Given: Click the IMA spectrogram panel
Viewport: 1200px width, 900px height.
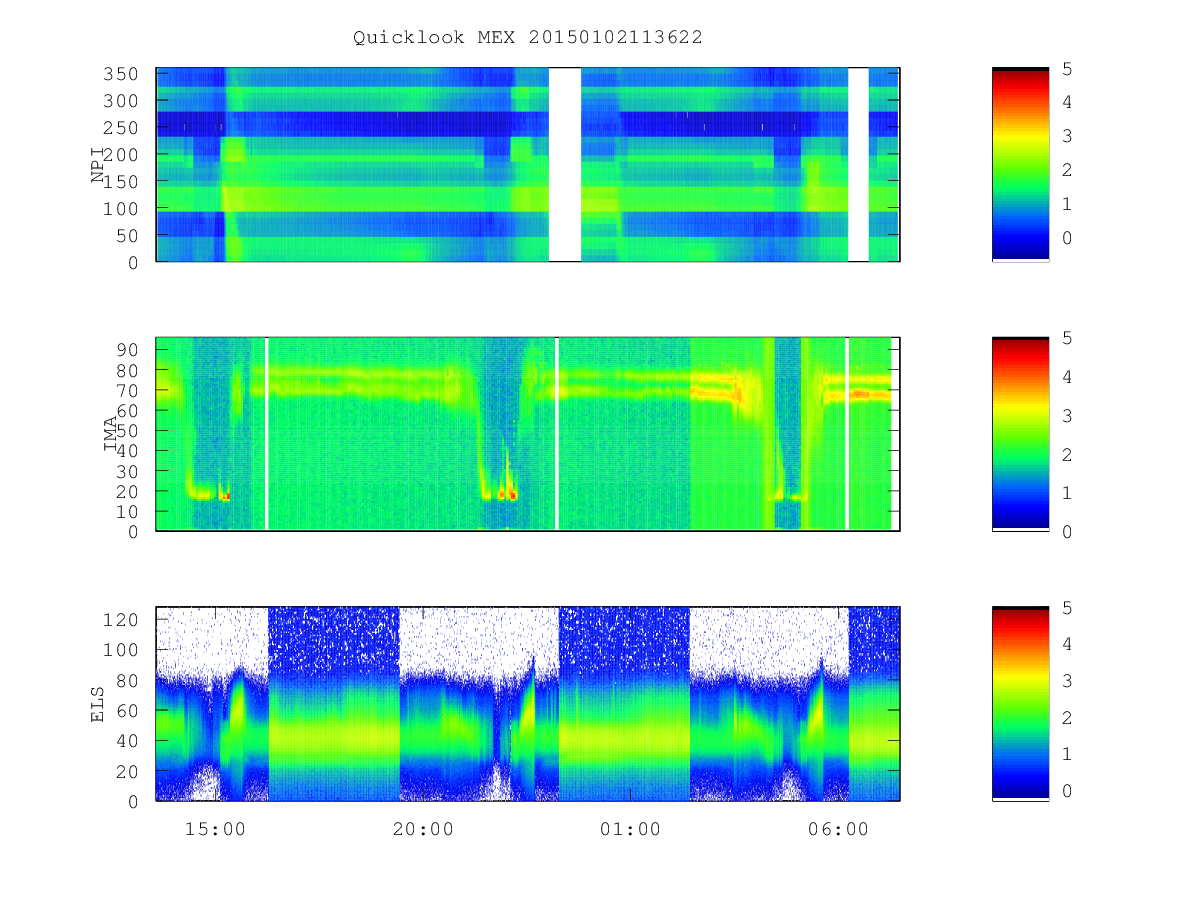Looking at the screenshot, I should (x=528, y=434).
